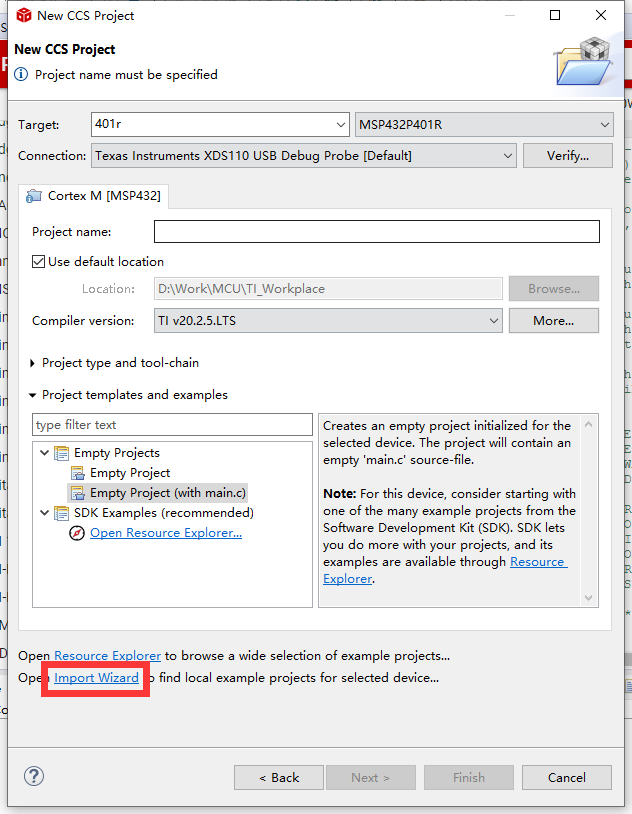Click the Location path field
This screenshot has height=814, width=632.
[328, 289]
